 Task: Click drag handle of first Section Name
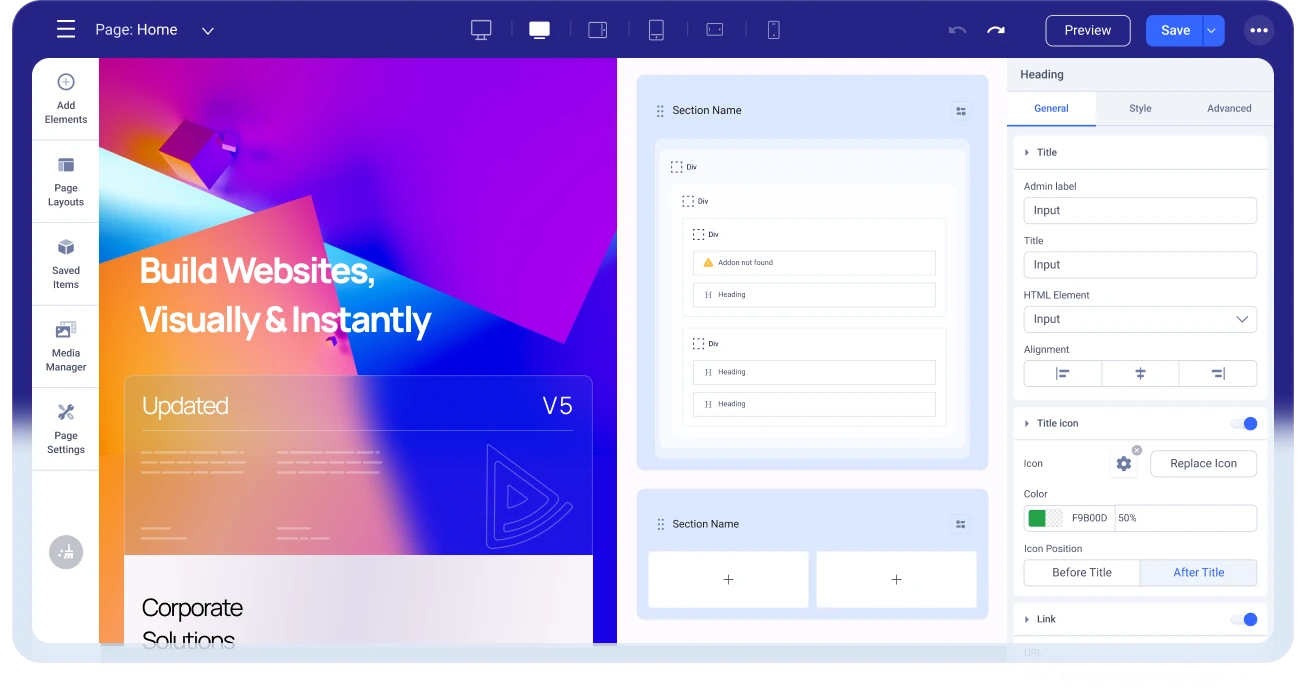point(660,111)
